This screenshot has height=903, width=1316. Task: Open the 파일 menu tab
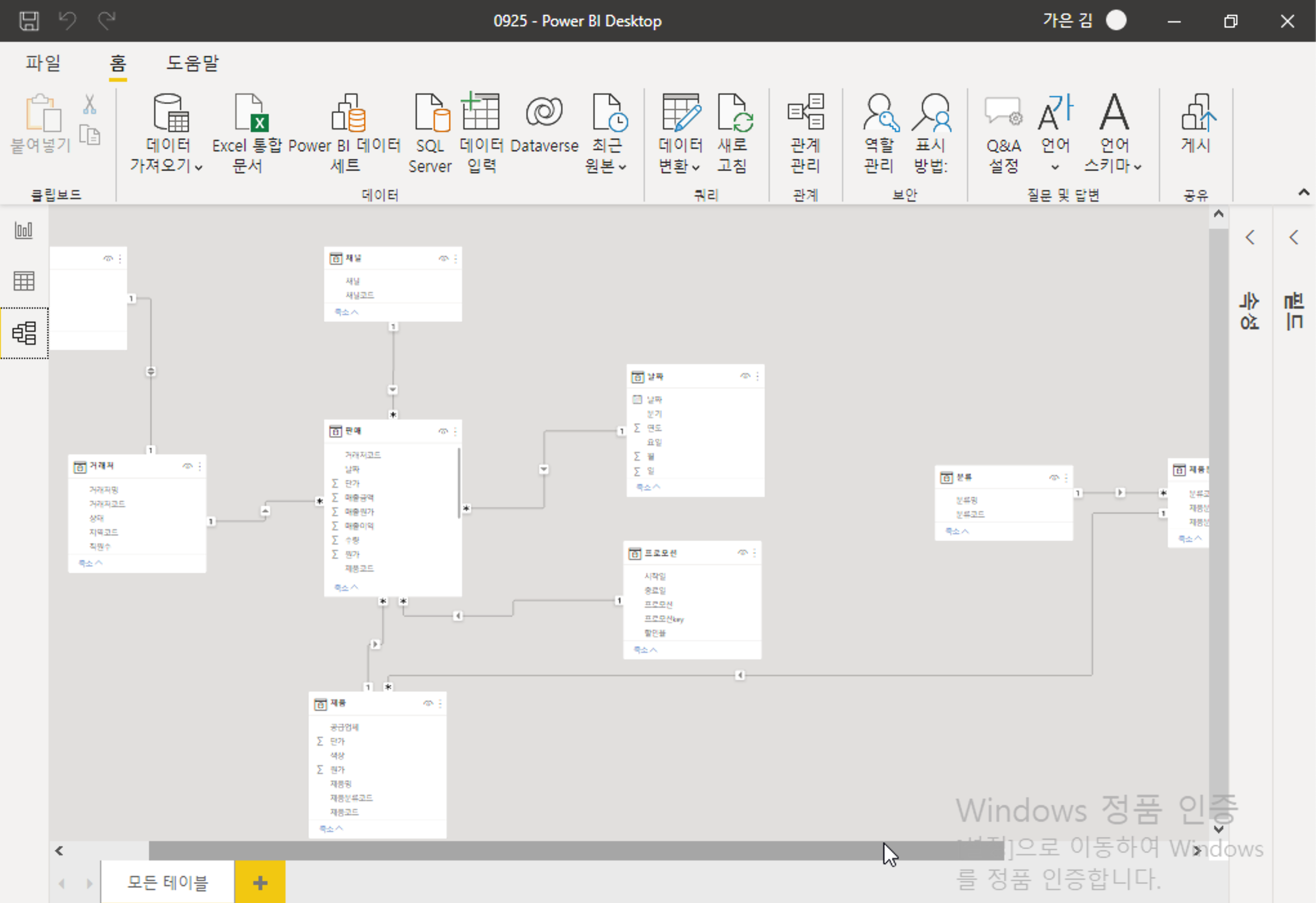click(43, 62)
